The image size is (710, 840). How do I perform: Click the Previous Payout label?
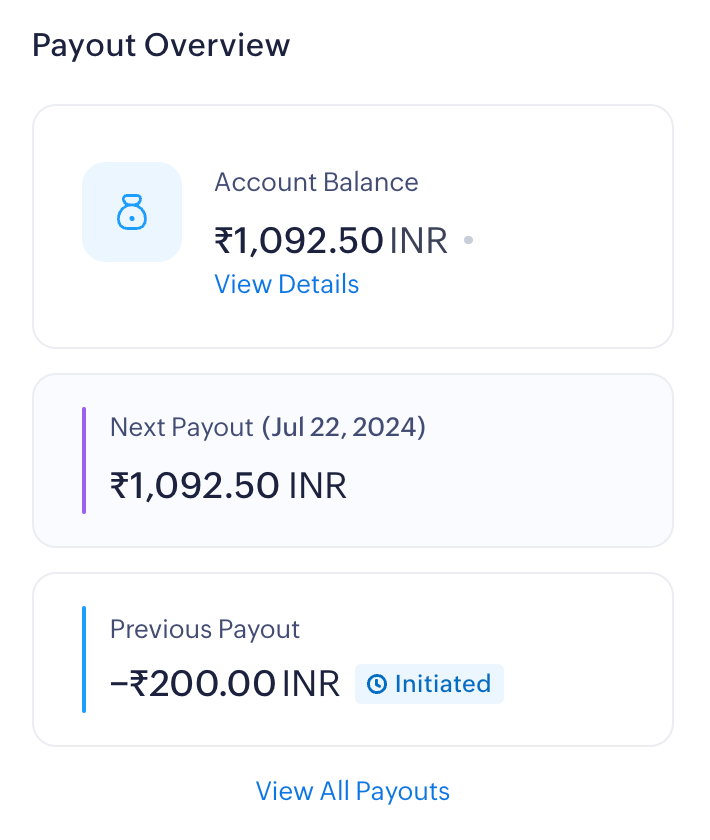point(205,629)
